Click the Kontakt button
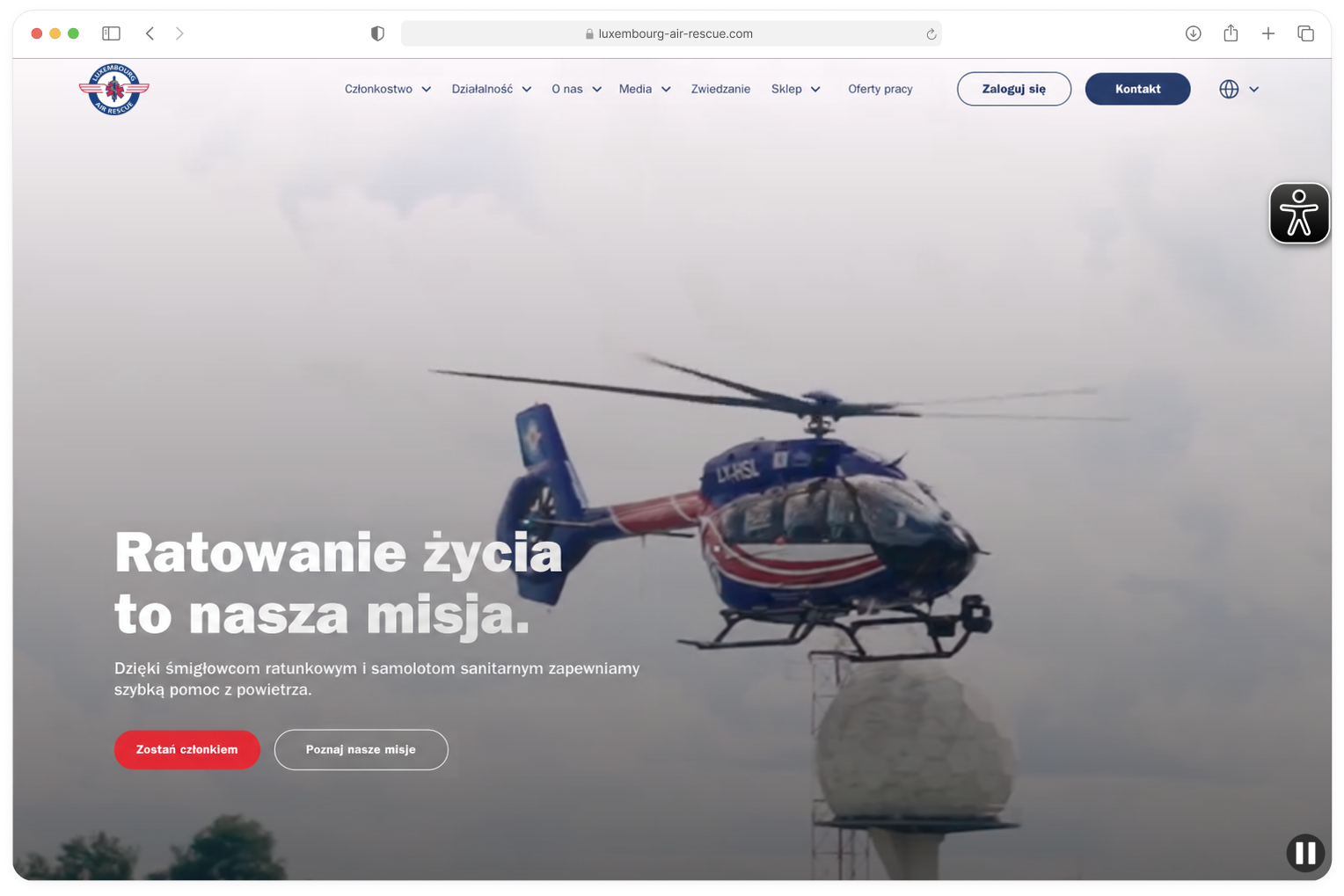This screenshot has width=1344, height=896. point(1137,89)
